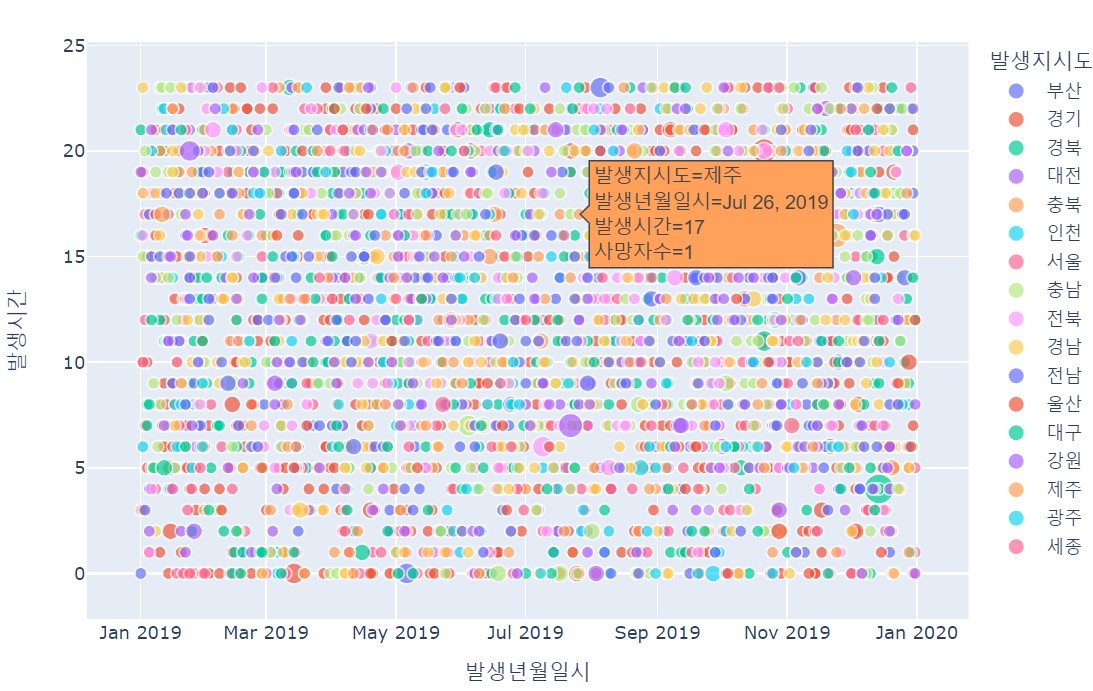Viewport: 1093px width, 691px height.
Task: Hide the 경기 trace in legend
Action: 1047,119
